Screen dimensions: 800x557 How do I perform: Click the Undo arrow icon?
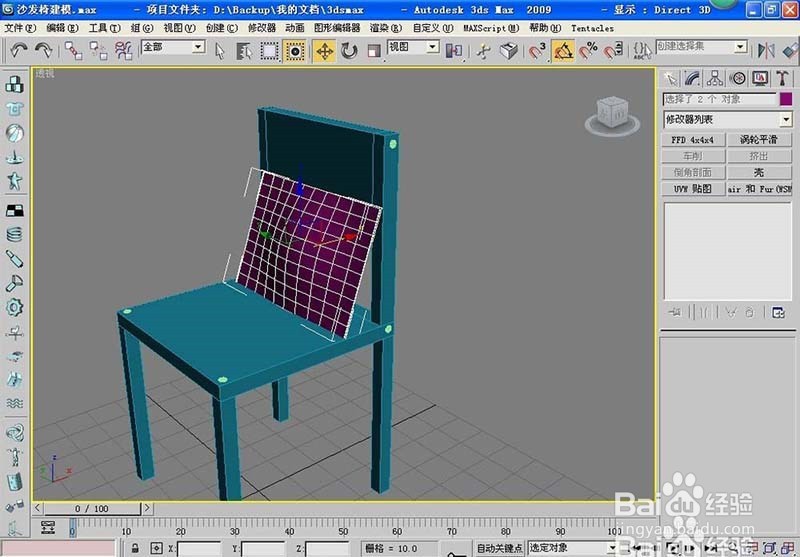tap(19, 50)
